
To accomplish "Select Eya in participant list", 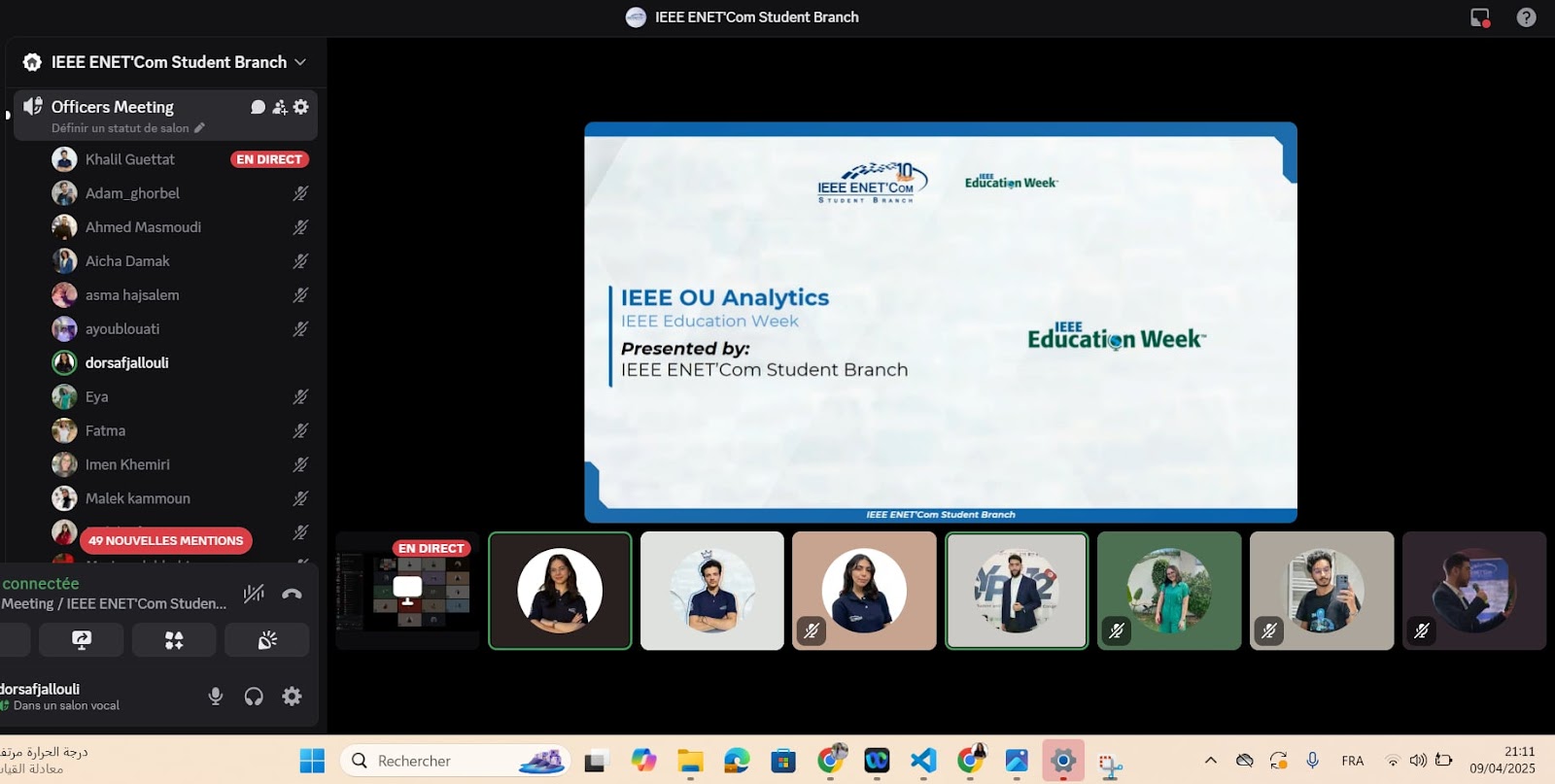I will 181,397.
